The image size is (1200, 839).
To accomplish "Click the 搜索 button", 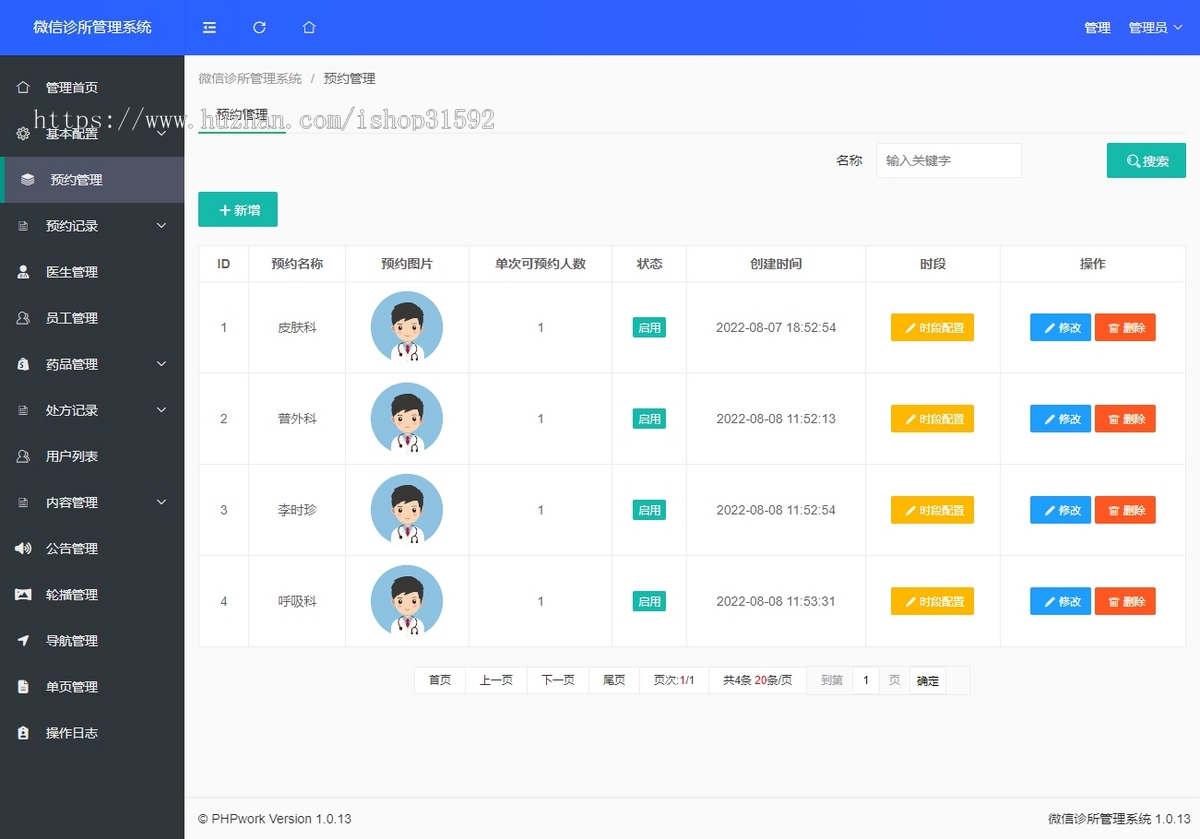I will [x=1146, y=161].
